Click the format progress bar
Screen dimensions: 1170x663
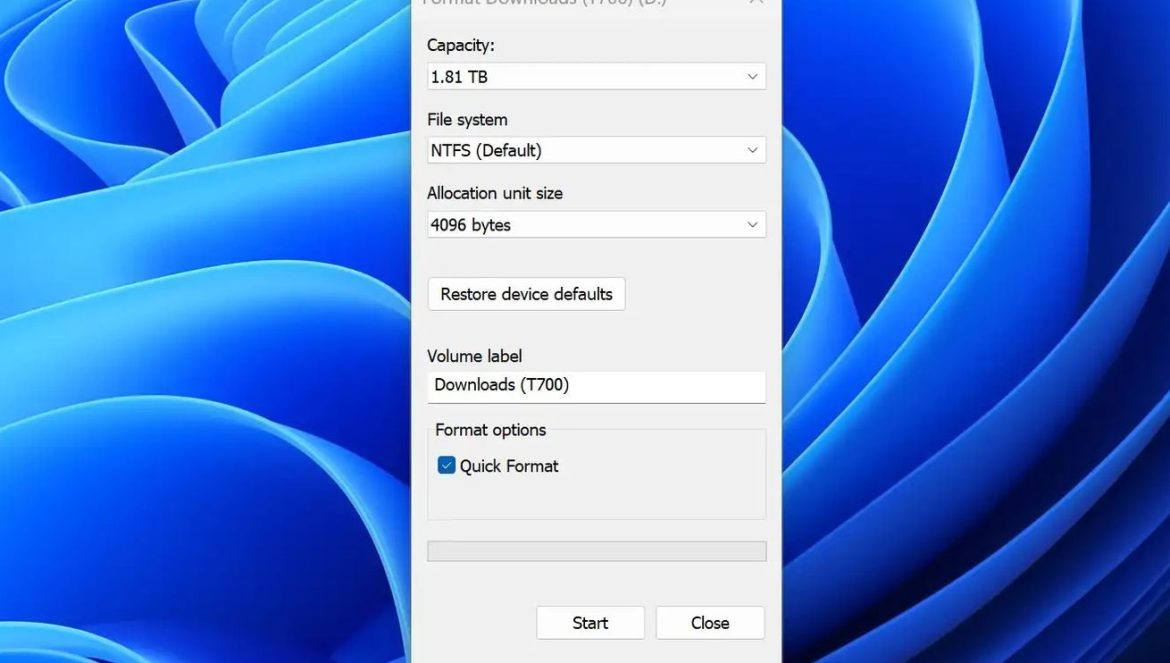click(x=596, y=551)
